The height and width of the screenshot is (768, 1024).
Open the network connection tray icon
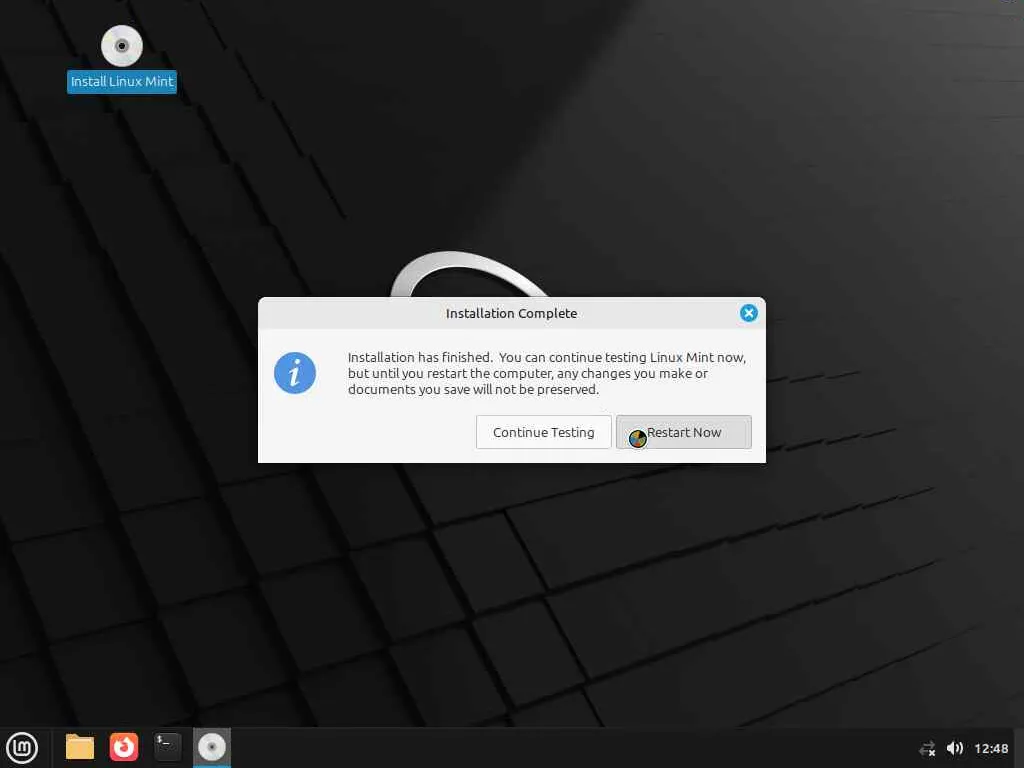pyautogui.click(x=927, y=748)
